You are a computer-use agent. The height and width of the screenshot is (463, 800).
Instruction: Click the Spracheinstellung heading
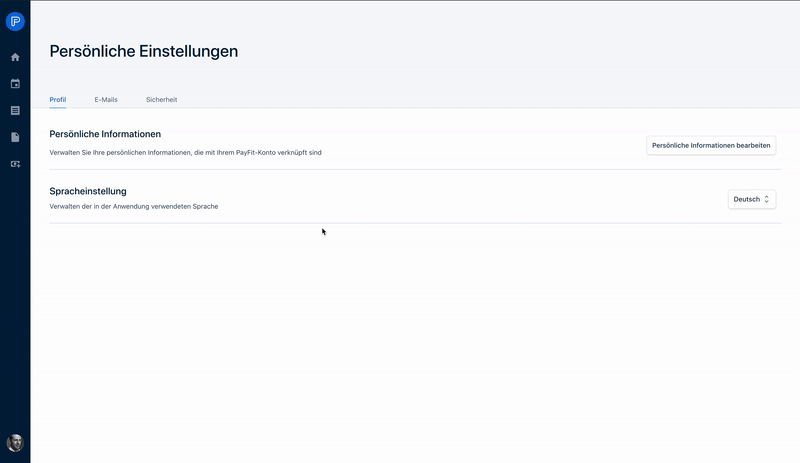pos(88,191)
